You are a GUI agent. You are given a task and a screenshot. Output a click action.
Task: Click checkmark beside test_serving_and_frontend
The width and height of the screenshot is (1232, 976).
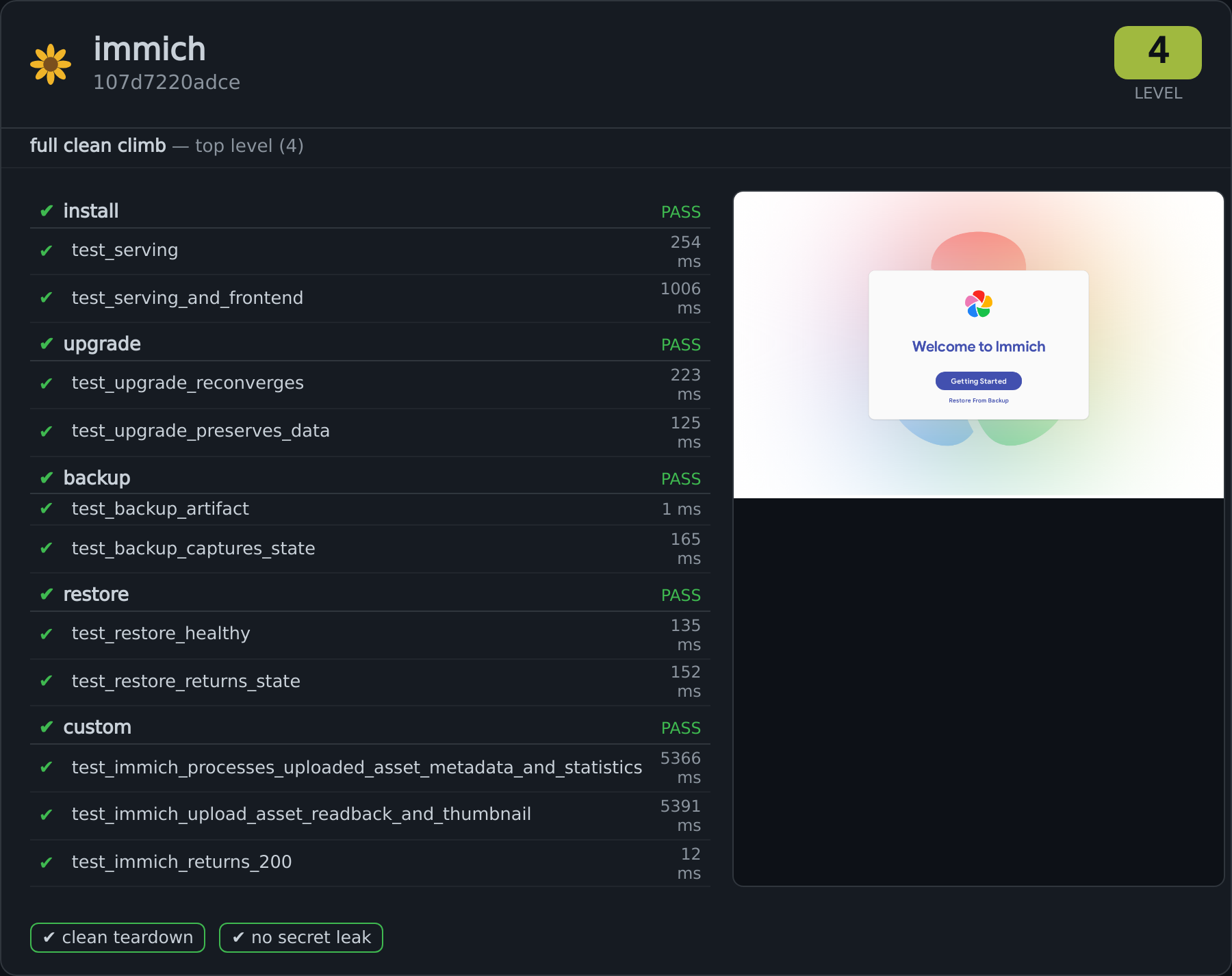[x=47, y=298]
